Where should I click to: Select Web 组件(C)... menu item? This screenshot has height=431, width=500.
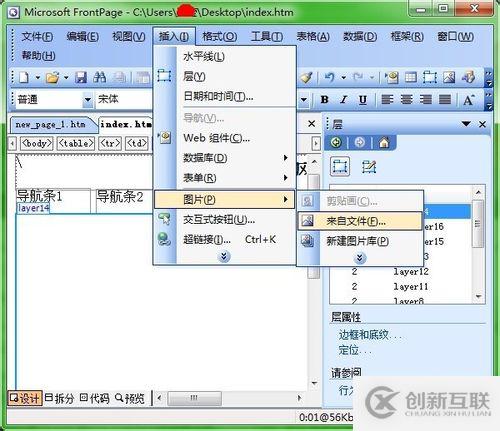225,138
